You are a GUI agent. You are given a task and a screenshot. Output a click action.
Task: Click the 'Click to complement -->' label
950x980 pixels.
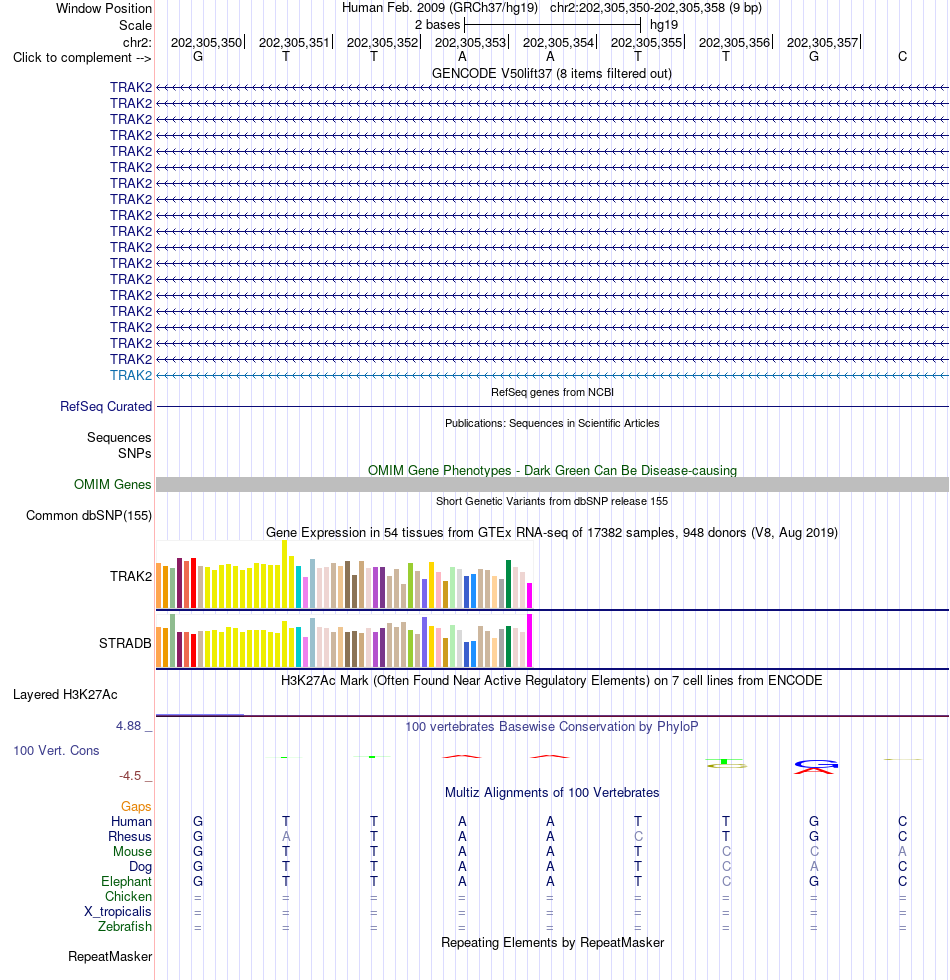point(82,58)
